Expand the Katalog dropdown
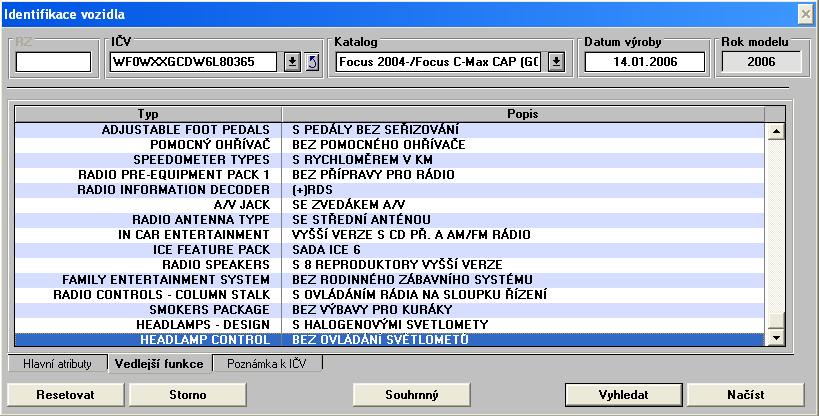This screenshot has height=416, width=819. (556, 62)
